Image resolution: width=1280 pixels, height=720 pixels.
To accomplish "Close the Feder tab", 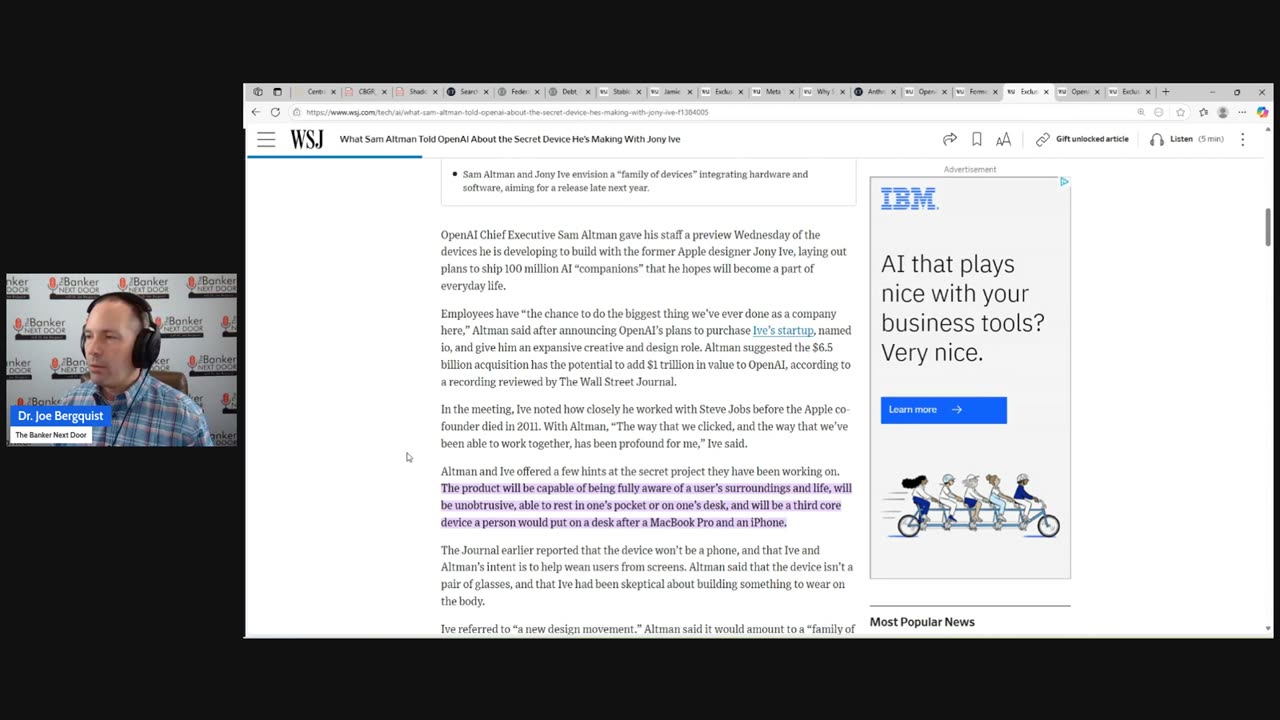I will (x=537, y=92).
